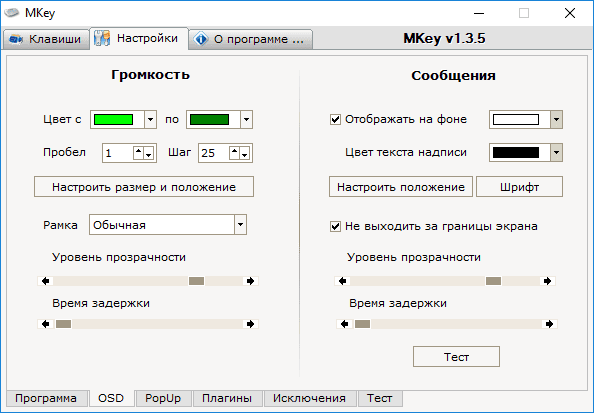Click the MKey app icon in title bar
The height and width of the screenshot is (413, 594).
click(x=11, y=13)
